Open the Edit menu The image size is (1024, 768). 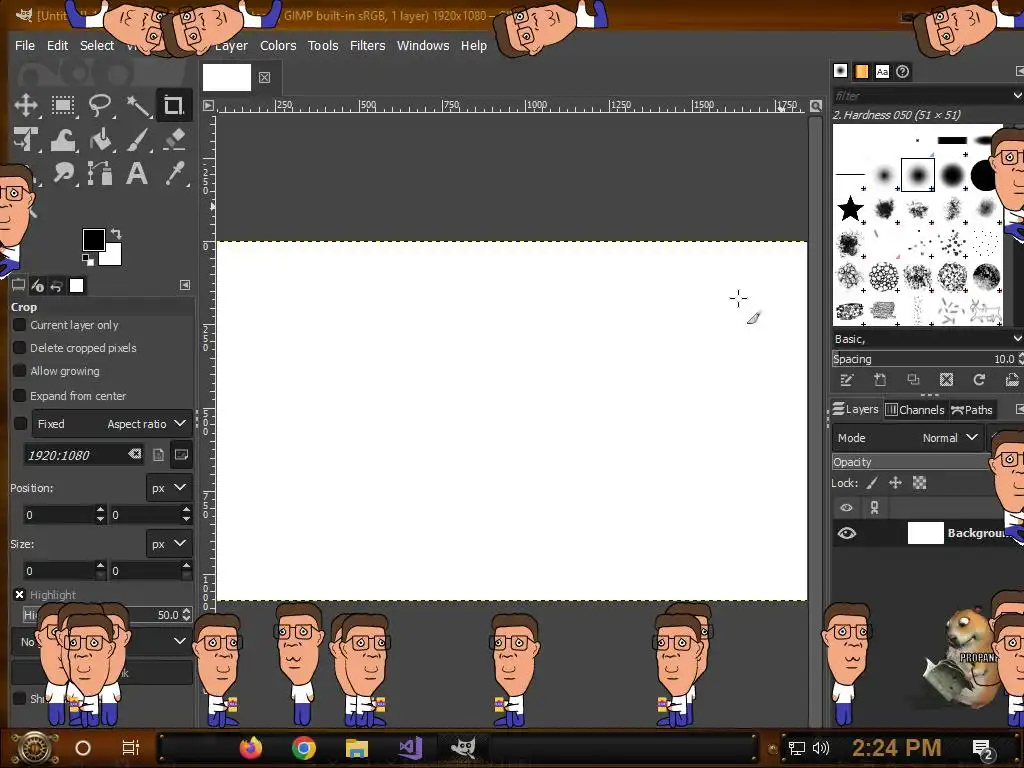click(x=57, y=45)
